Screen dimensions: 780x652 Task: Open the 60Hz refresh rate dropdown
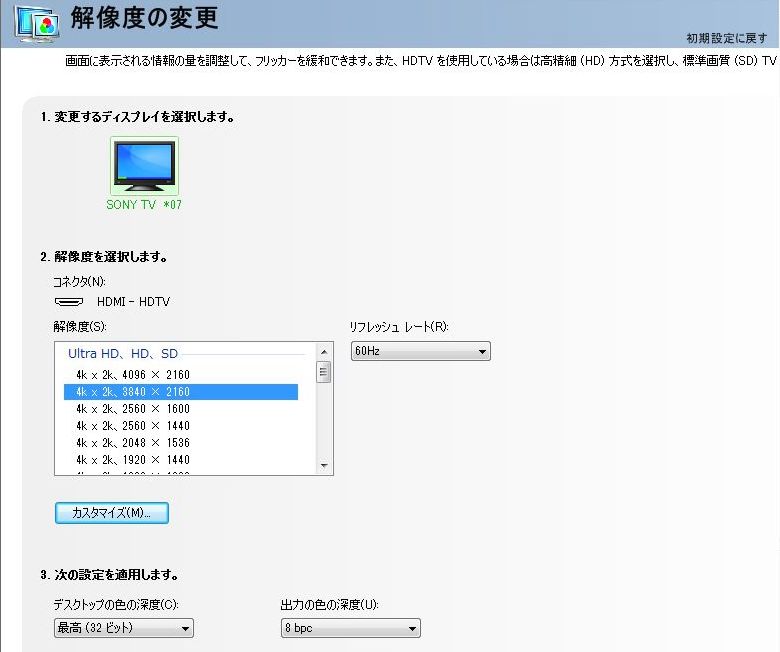(x=419, y=352)
